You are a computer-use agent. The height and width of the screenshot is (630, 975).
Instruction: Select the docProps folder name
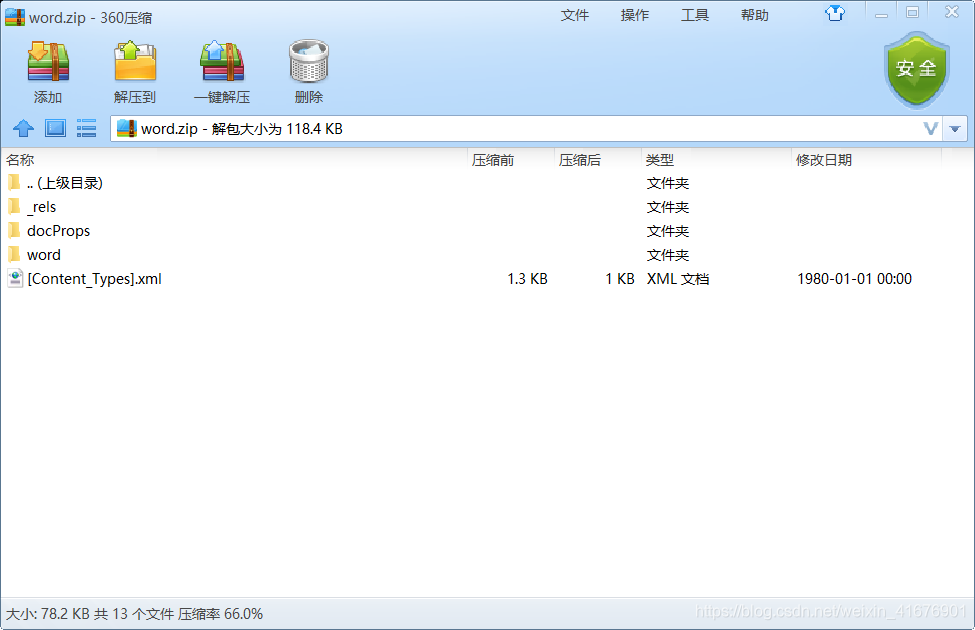58,231
